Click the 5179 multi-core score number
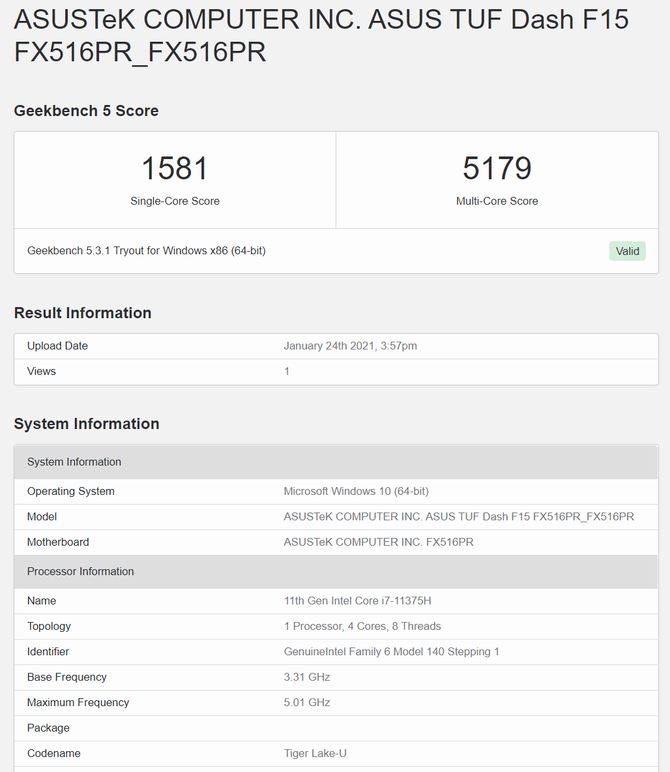670x772 pixels. point(497,168)
